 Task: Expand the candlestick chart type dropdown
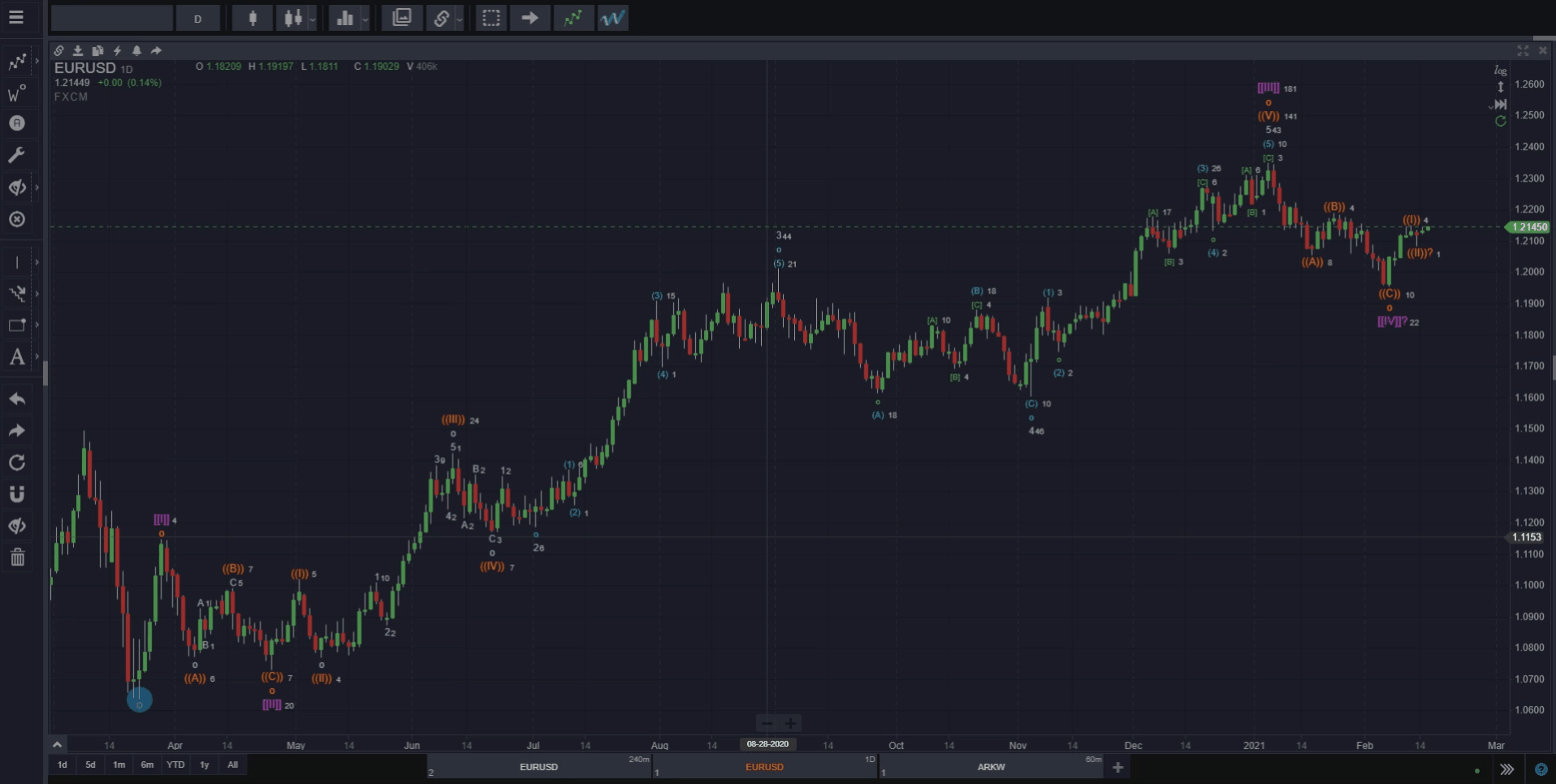click(313, 19)
